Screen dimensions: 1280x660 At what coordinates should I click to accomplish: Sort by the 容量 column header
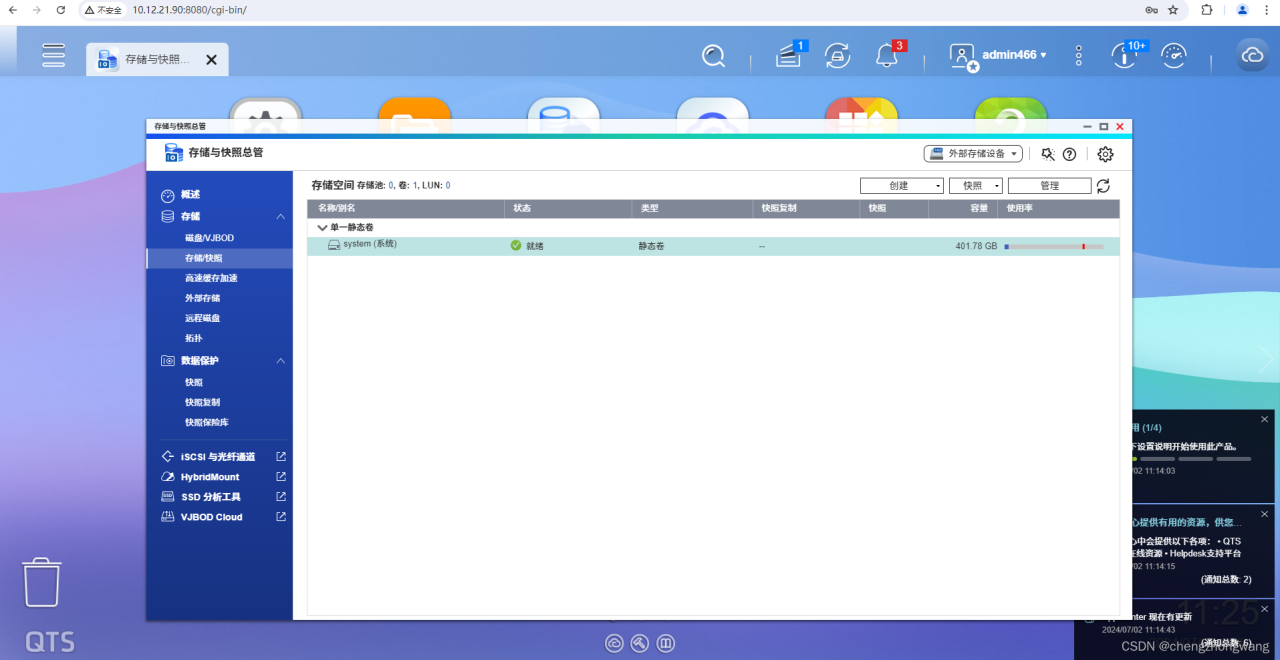(x=964, y=209)
